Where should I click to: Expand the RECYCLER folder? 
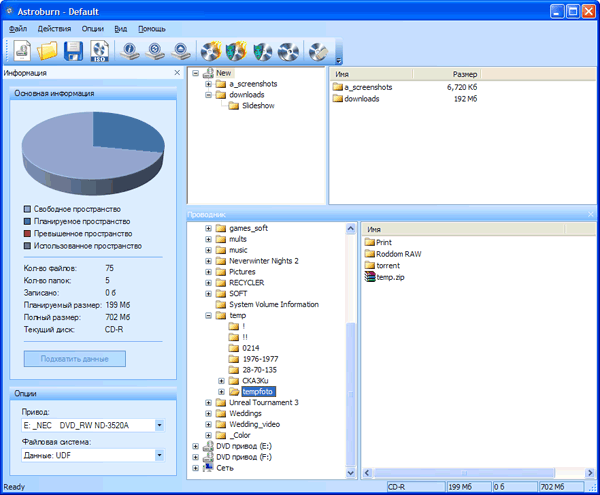click(x=208, y=283)
